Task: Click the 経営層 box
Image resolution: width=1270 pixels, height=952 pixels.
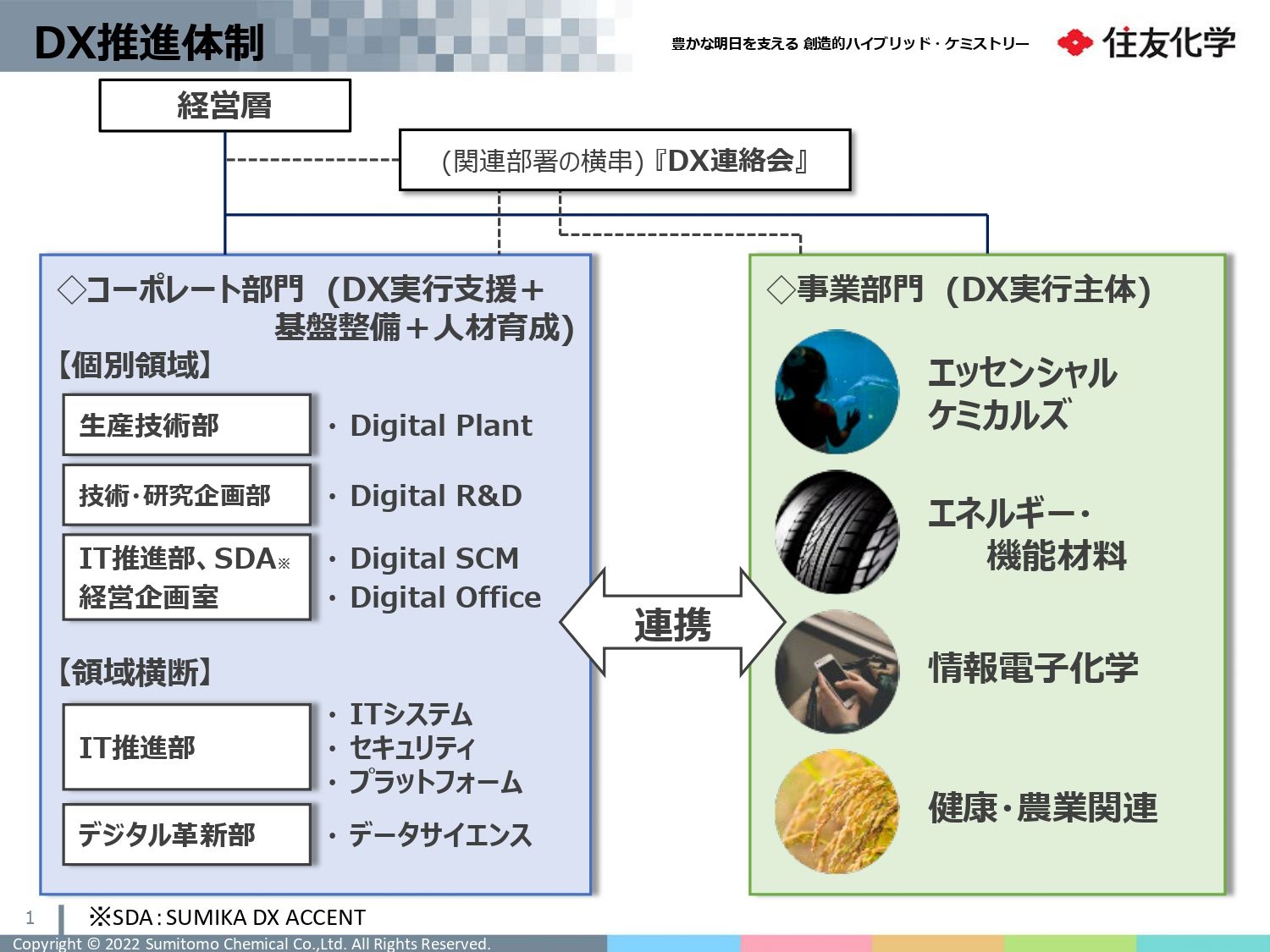Action: click(x=224, y=106)
